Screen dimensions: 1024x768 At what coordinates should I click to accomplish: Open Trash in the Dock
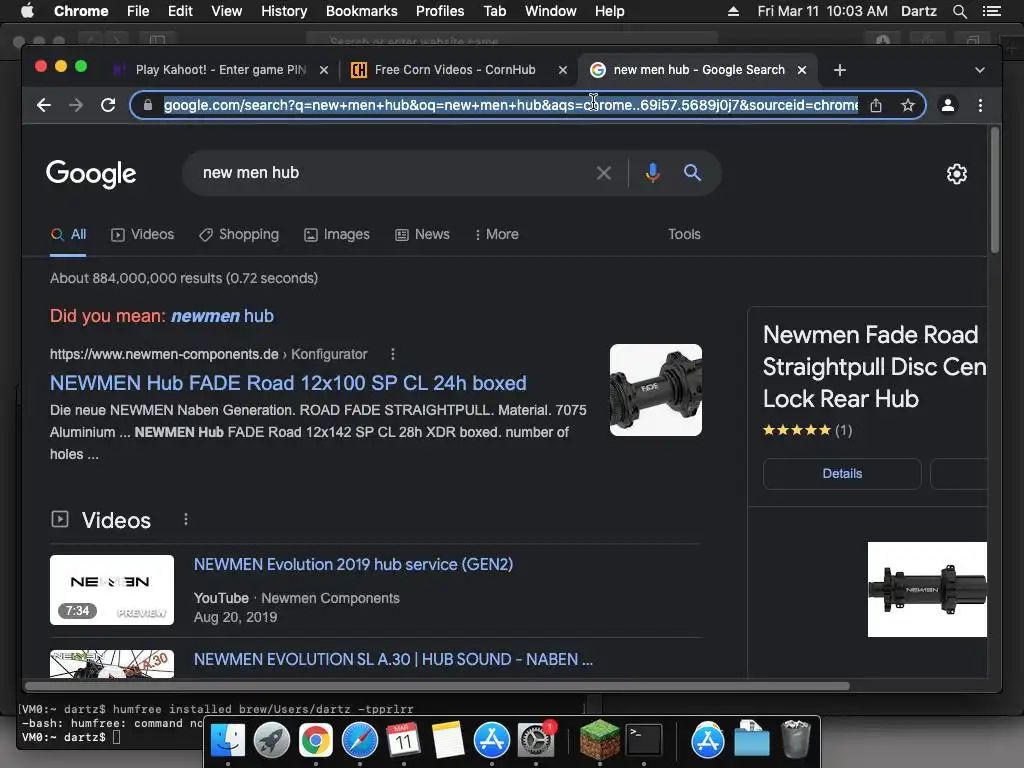coord(795,740)
